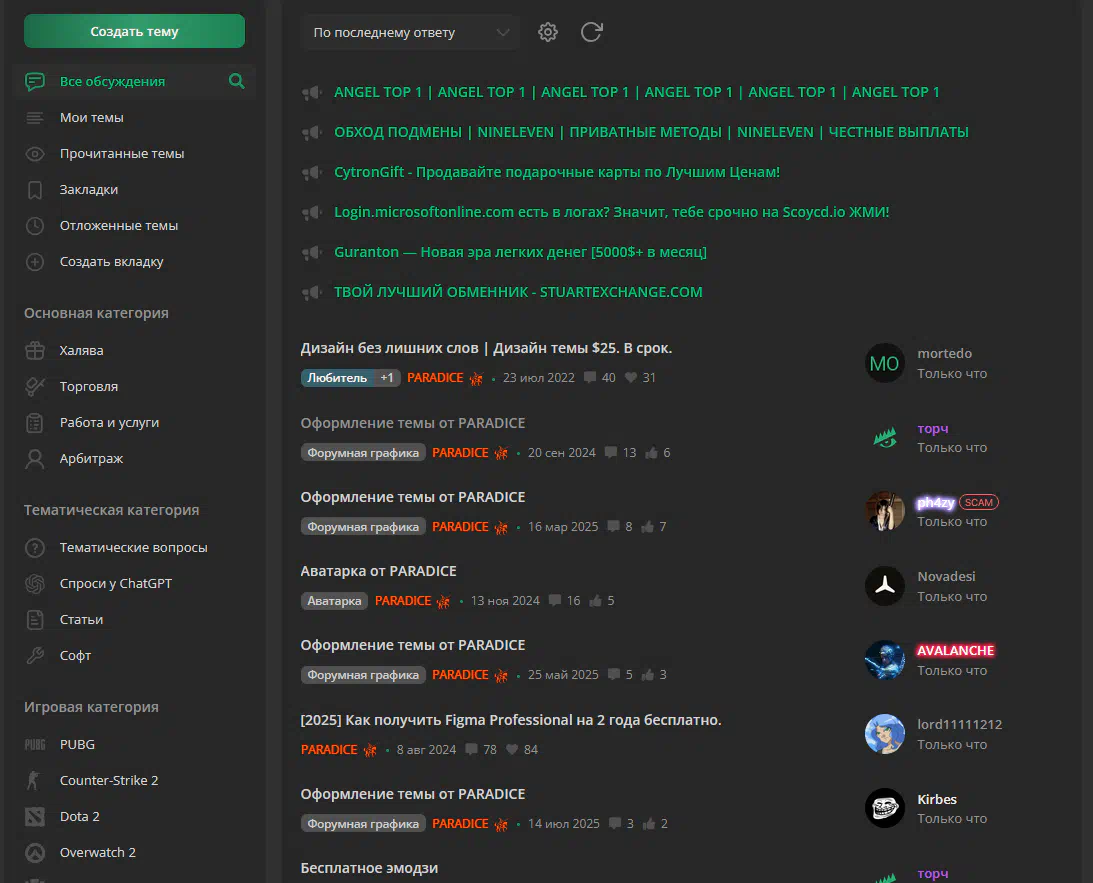Open mortedo avatar thumbnail
This screenshot has height=883, width=1093.
(x=885, y=363)
